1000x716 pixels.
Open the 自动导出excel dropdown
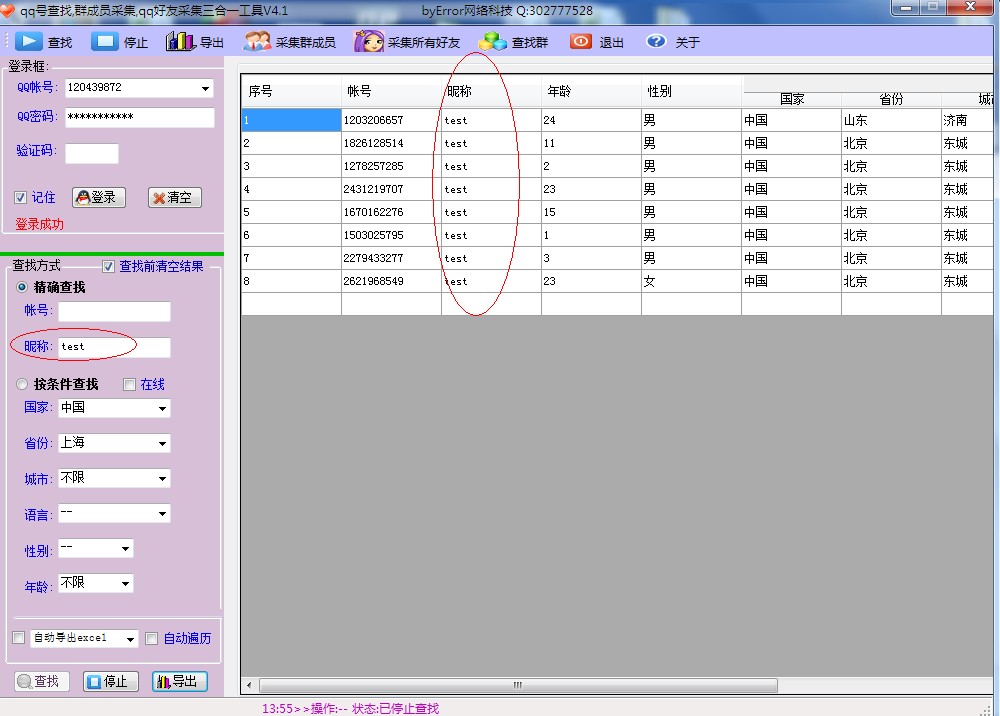point(130,639)
